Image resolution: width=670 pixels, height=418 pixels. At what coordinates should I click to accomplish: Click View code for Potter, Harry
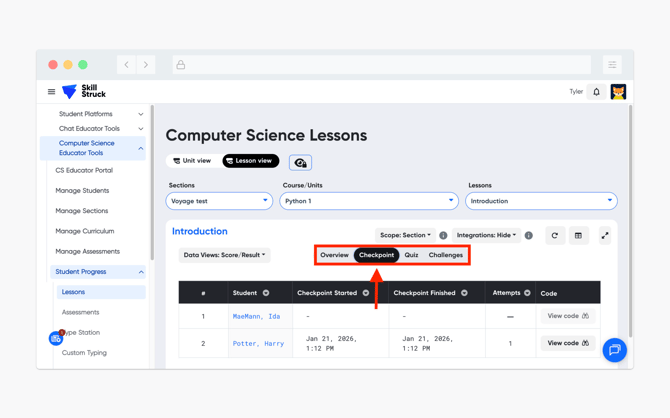tap(567, 343)
